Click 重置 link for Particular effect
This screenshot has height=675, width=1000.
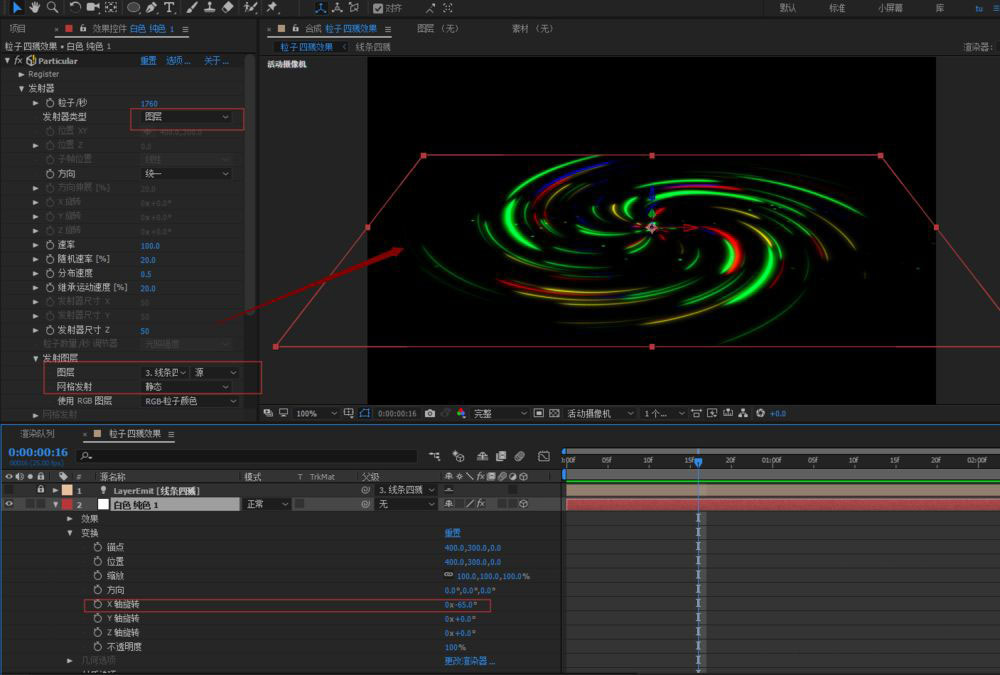pyautogui.click(x=148, y=61)
